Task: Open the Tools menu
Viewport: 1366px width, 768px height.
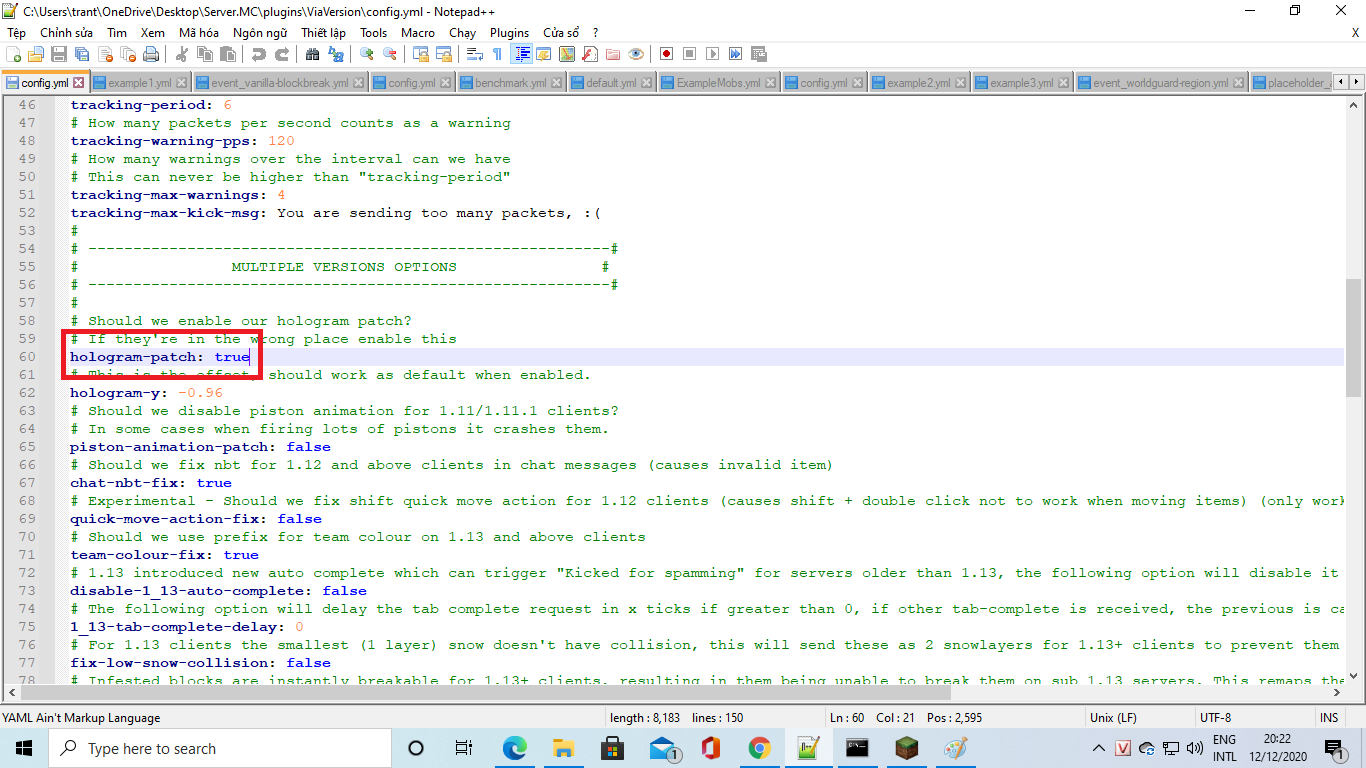Action: pyautogui.click(x=373, y=32)
